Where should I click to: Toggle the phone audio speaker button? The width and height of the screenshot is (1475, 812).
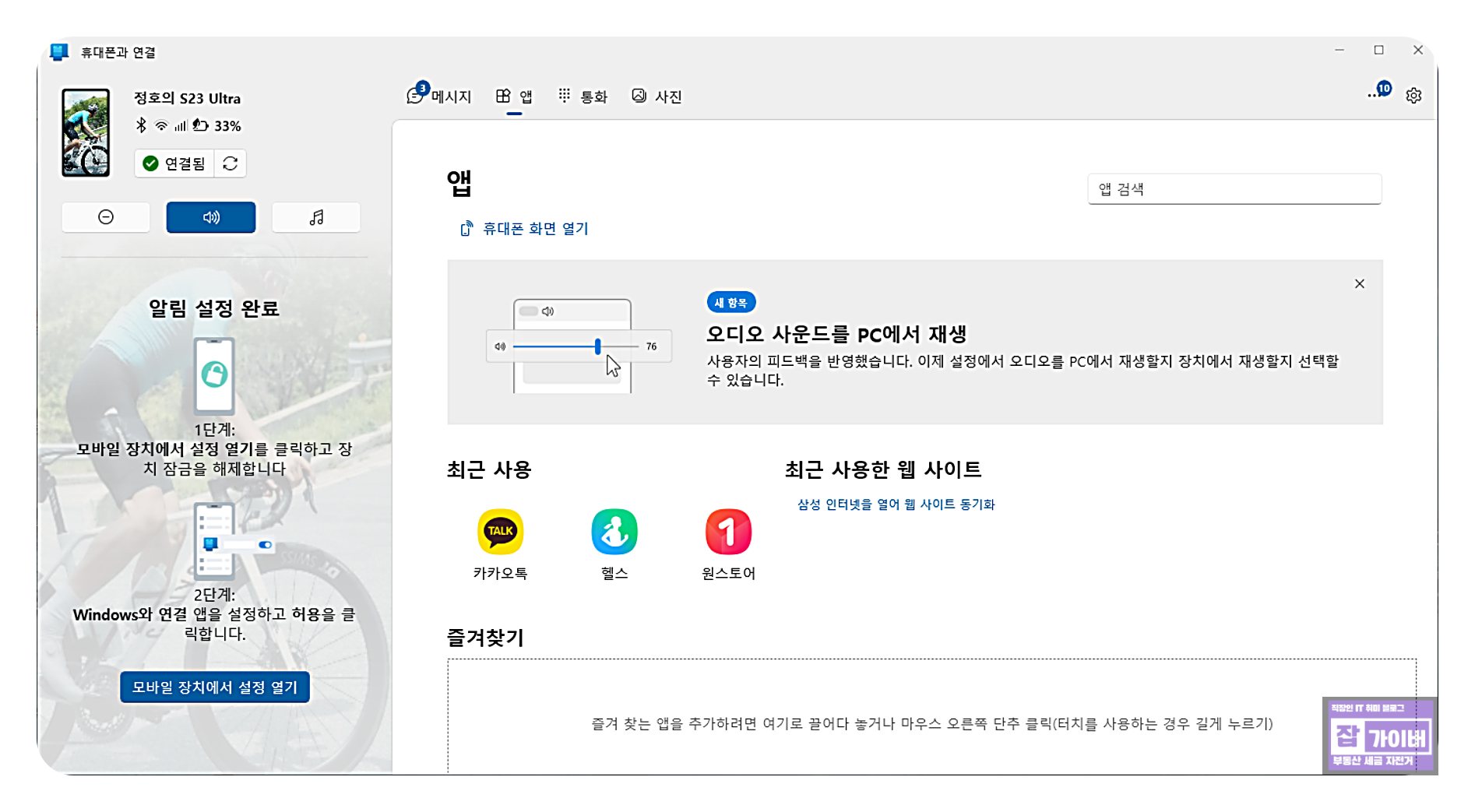click(x=210, y=217)
